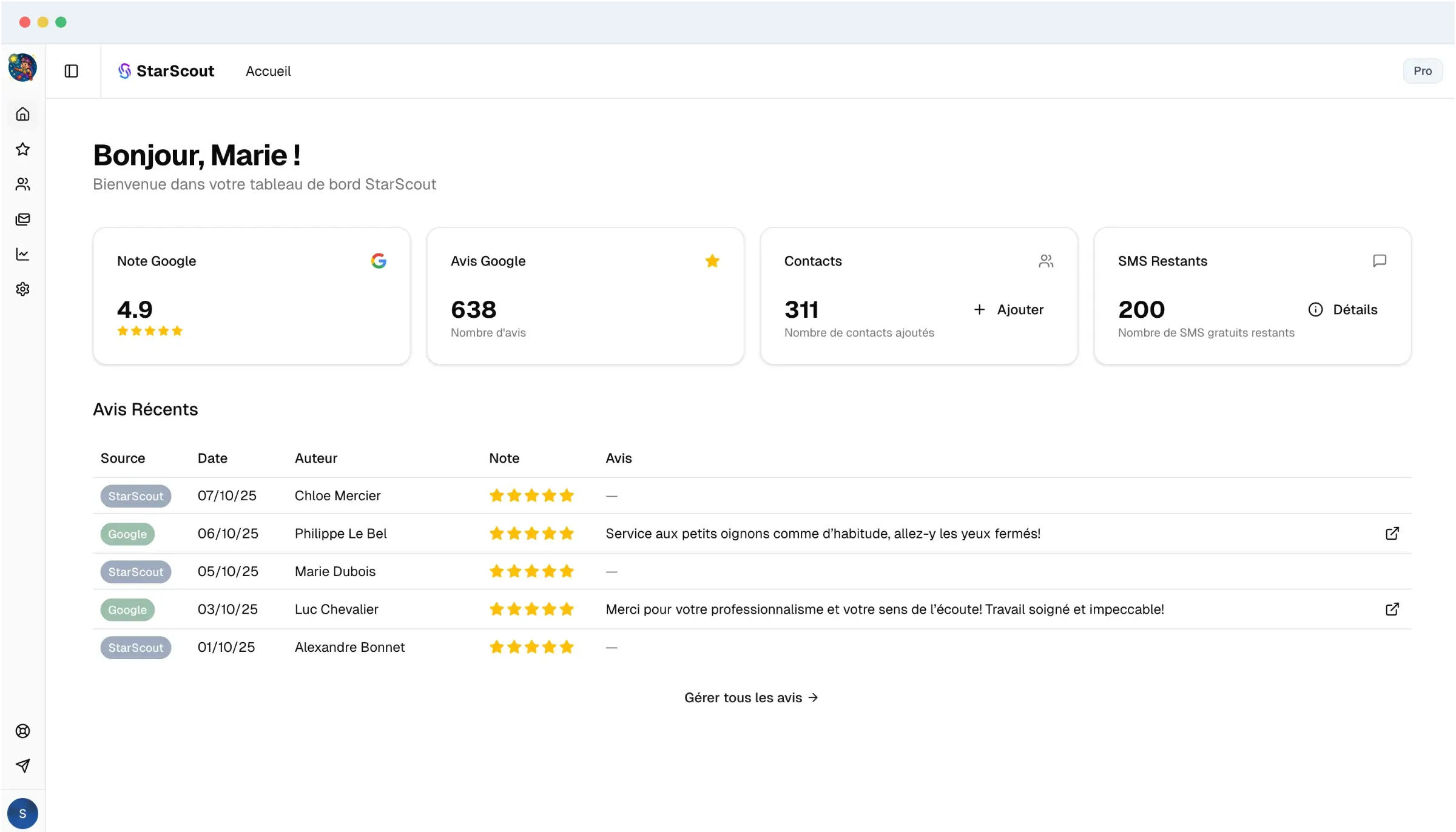Click the people icon on the Contacts card

[x=1046, y=261]
